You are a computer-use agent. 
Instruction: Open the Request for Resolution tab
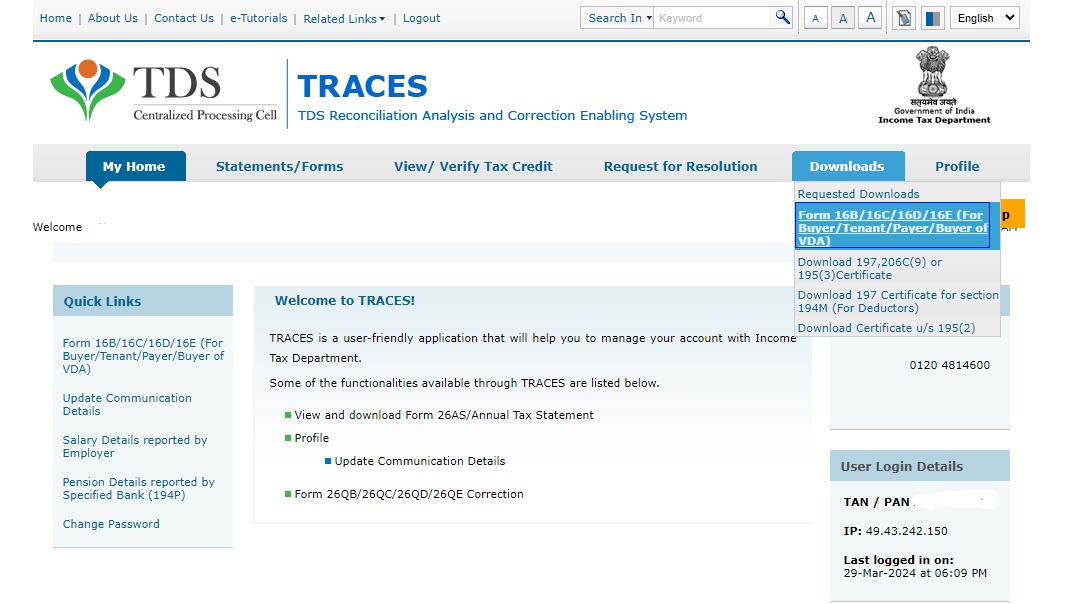tap(680, 167)
